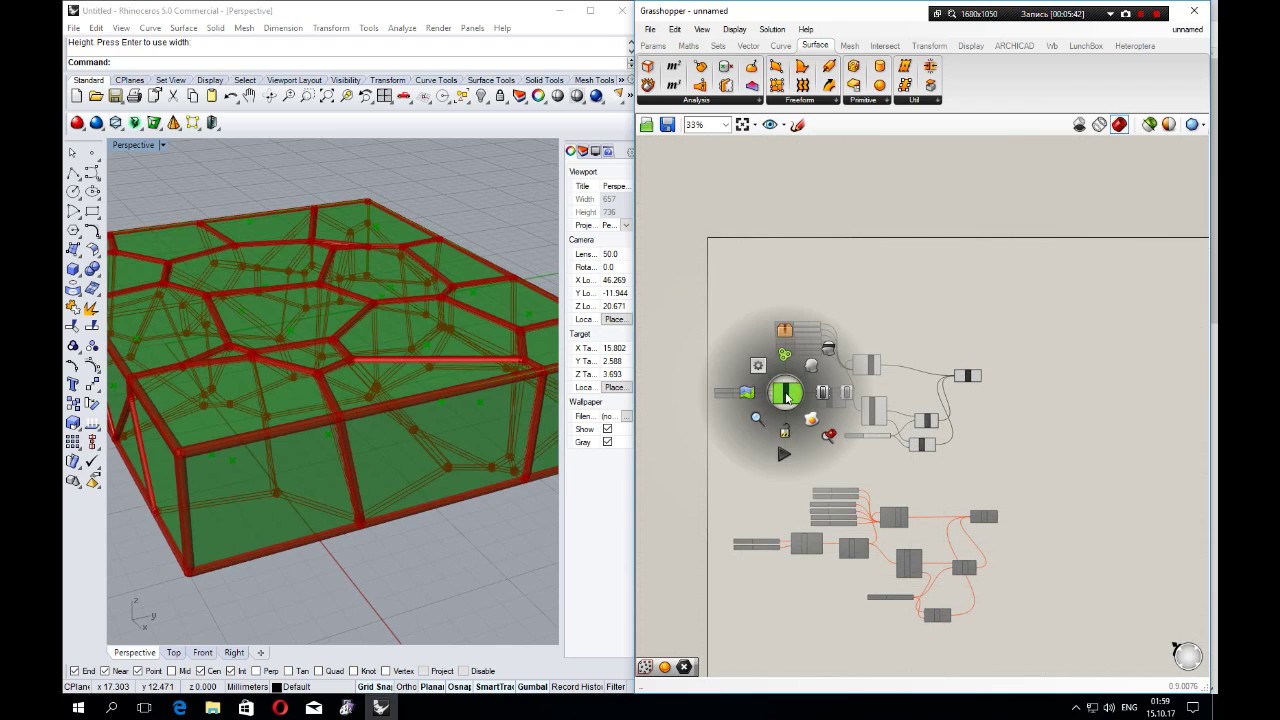Click the four-viewport layout icon
The image size is (1280, 720).
384,96
